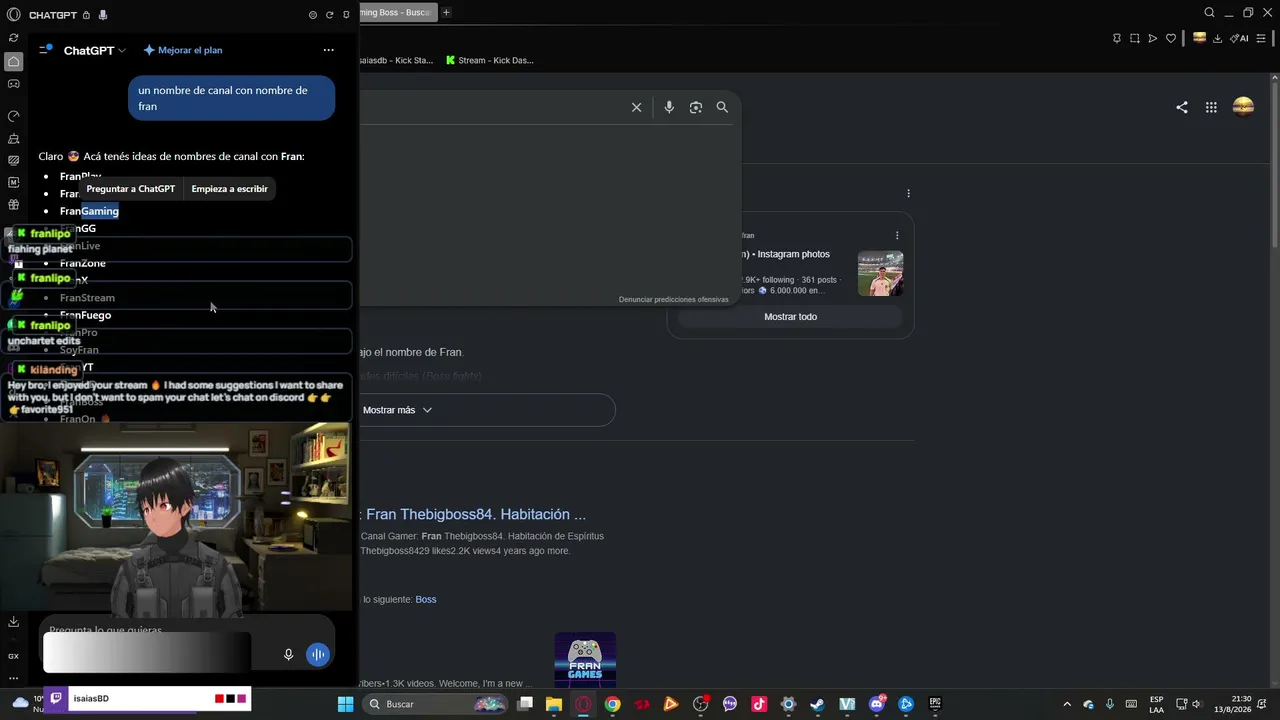Open the GX Cleaner broom sidebar icon

pyautogui.click(x=14, y=138)
